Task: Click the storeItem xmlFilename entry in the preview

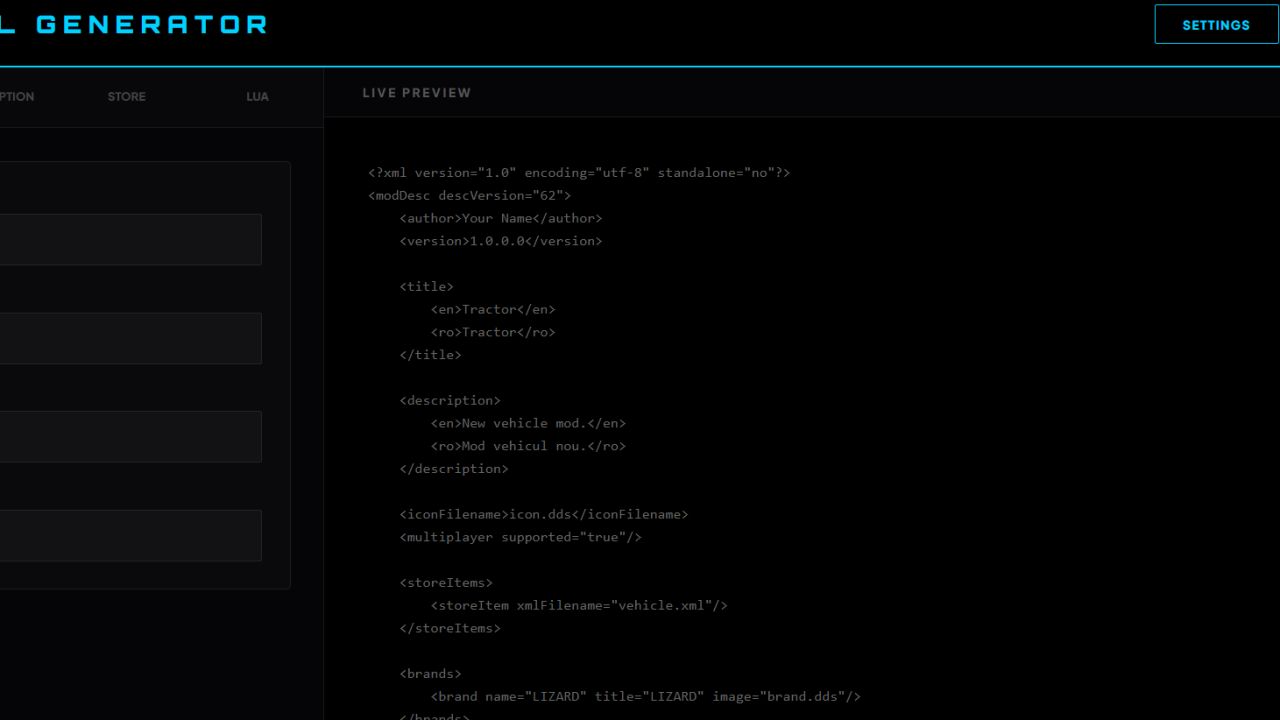Action: (x=578, y=605)
